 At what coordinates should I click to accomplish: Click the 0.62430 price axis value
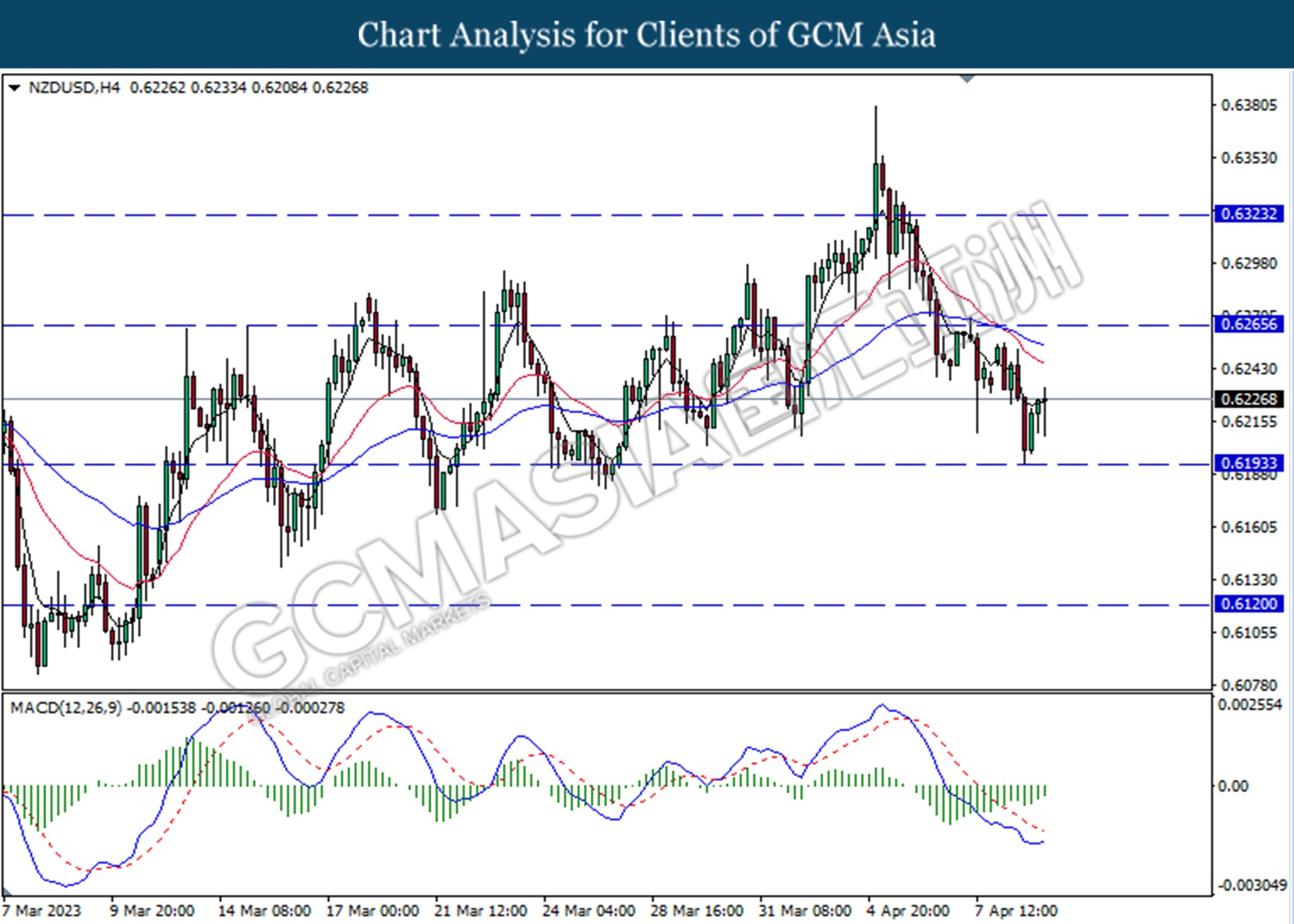pos(1249,369)
